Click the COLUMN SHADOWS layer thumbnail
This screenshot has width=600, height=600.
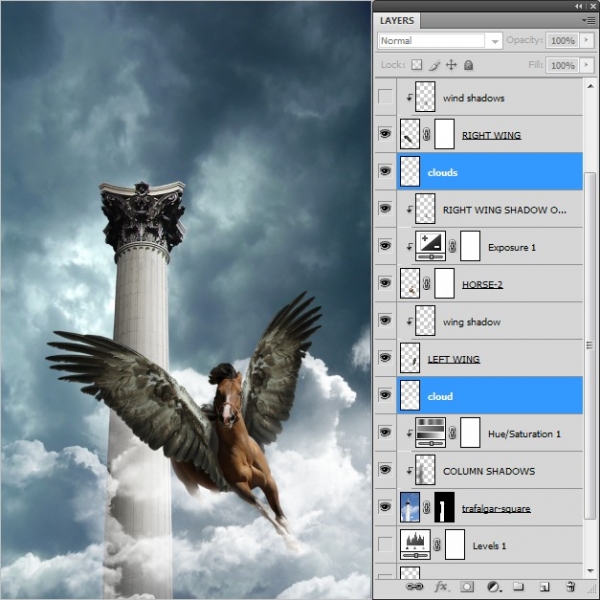pos(425,470)
